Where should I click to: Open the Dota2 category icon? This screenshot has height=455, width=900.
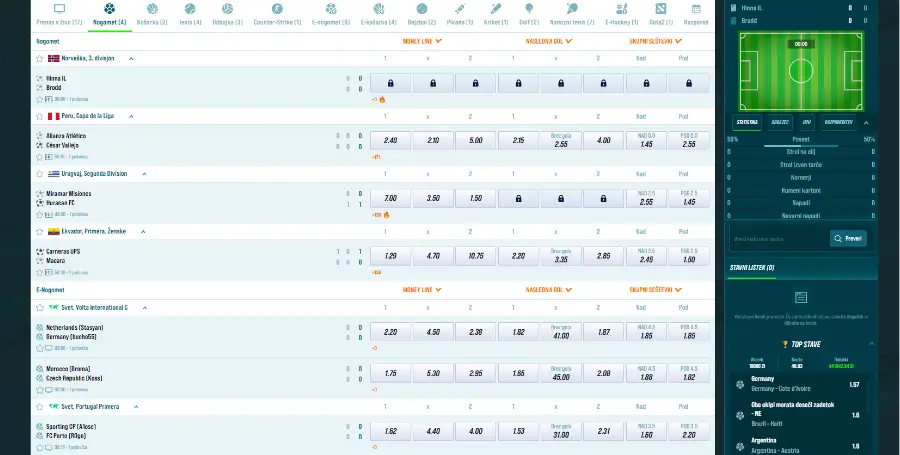[x=661, y=9]
